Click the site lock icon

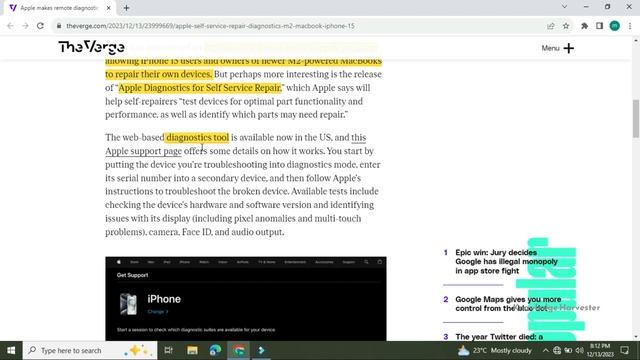(x=59, y=26)
